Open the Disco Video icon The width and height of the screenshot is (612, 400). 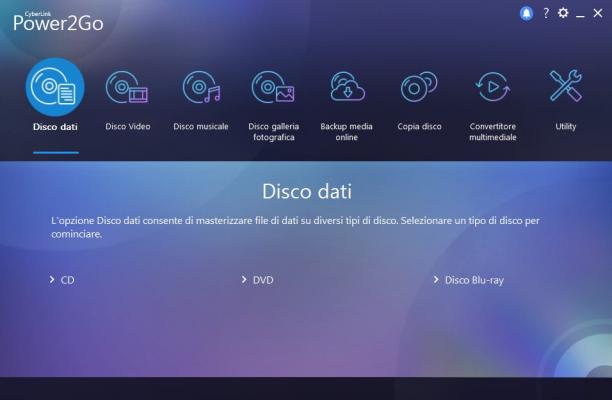[x=127, y=87]
